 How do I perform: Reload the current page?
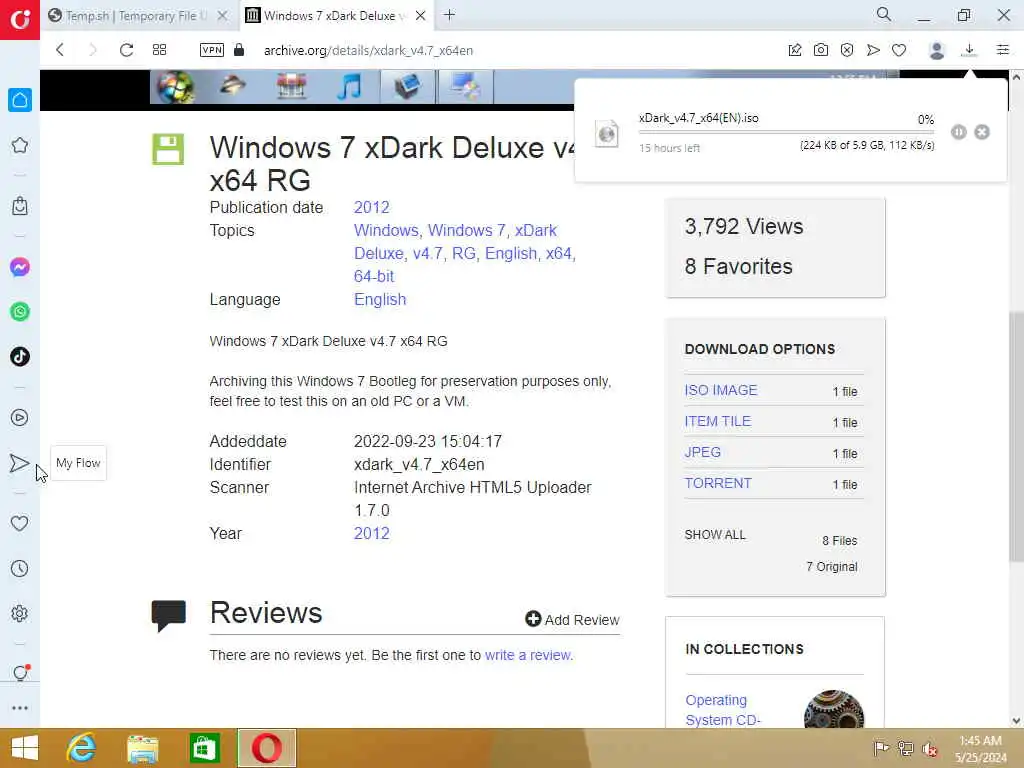(x=126, y=50)
